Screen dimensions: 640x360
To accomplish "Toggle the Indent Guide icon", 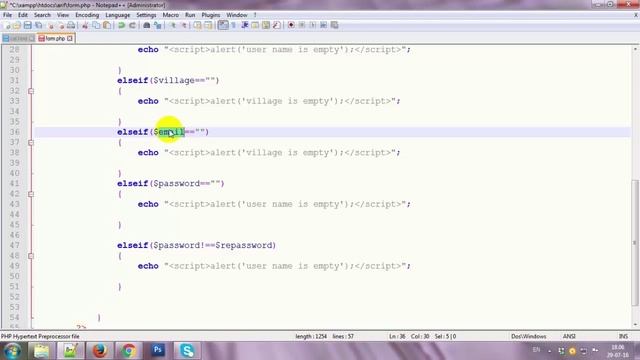I will point(245,25).
